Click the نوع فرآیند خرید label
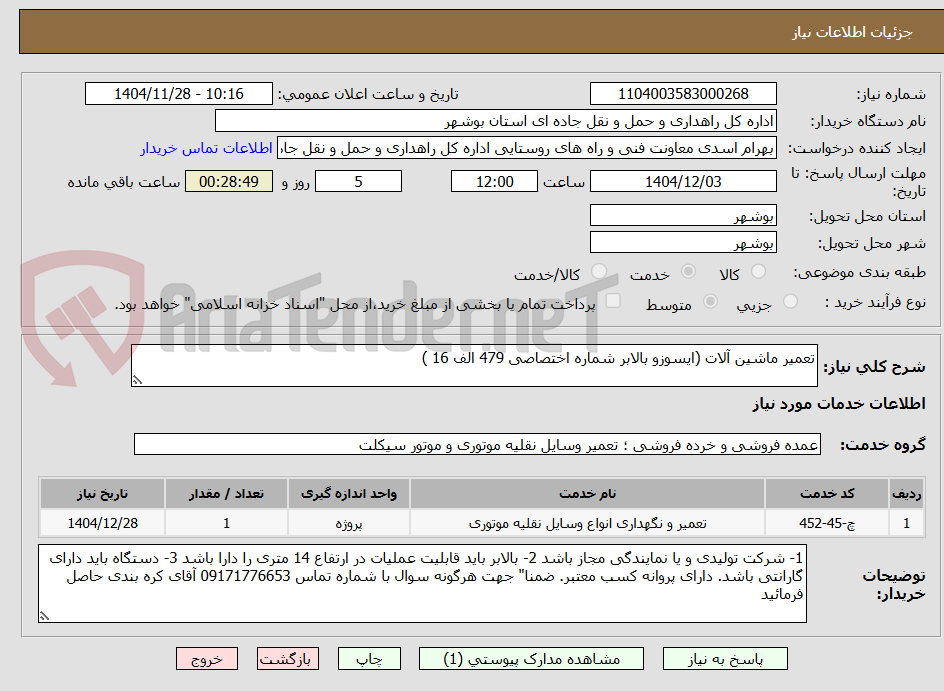 click(x=875, y=302)
